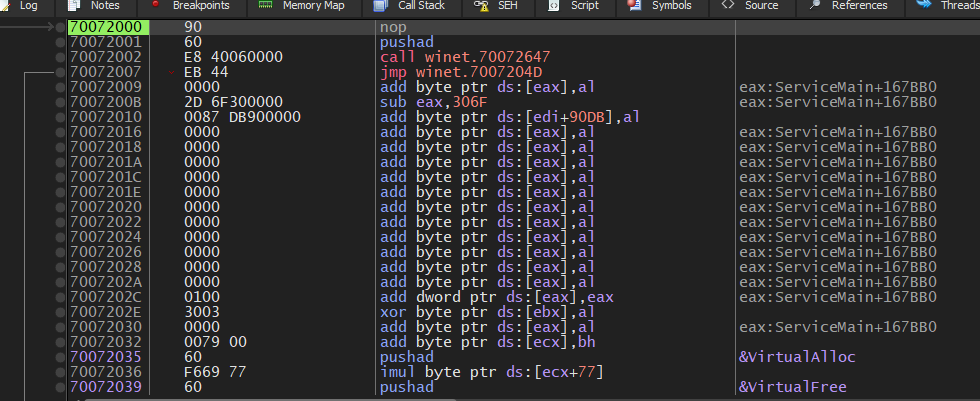This screenshot has height=401, width=980.
Task: Click the Symbols tab icon
Action: pos(634,5)
